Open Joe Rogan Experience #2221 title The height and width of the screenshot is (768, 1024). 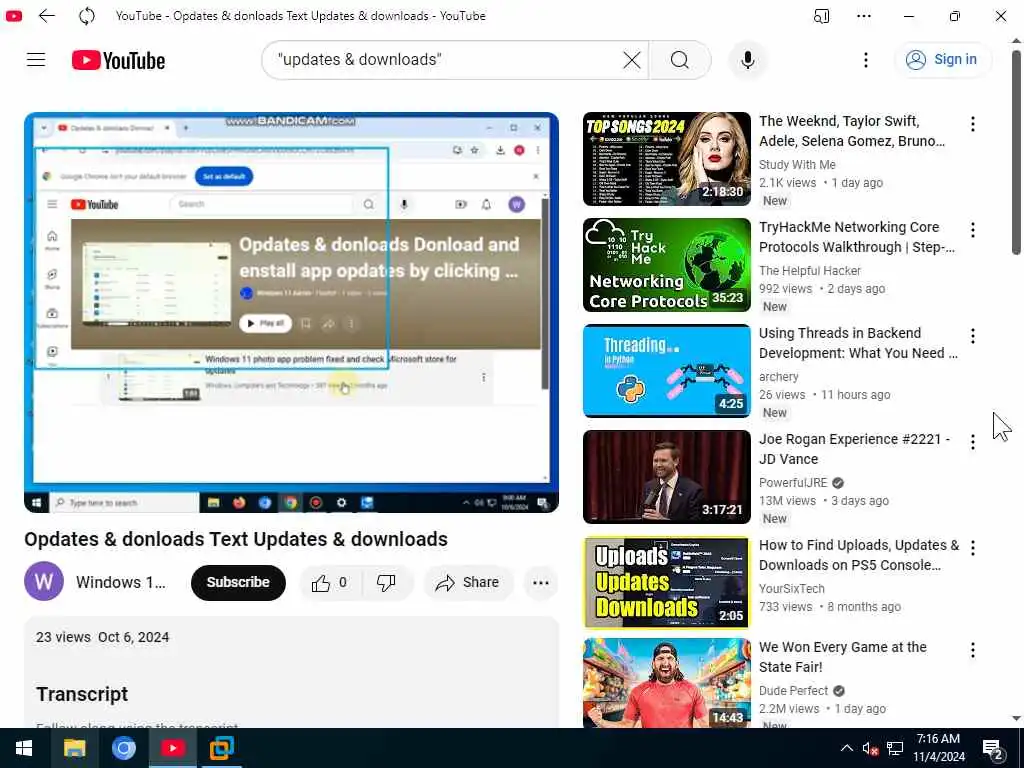coord(854,449)
